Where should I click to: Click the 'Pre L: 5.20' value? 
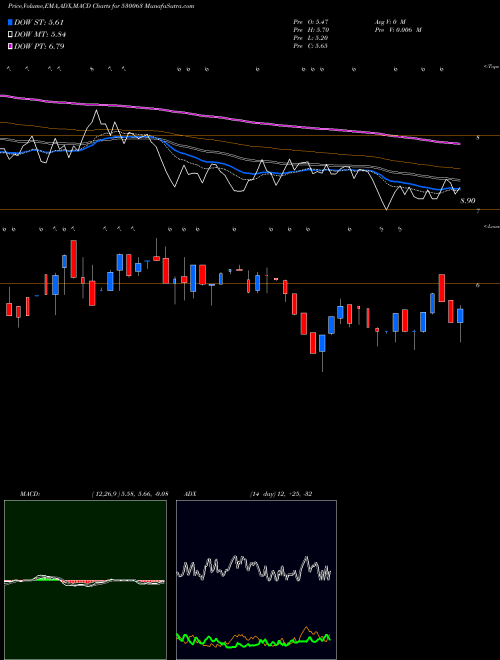pyautogui.click(x=311, y=38)
